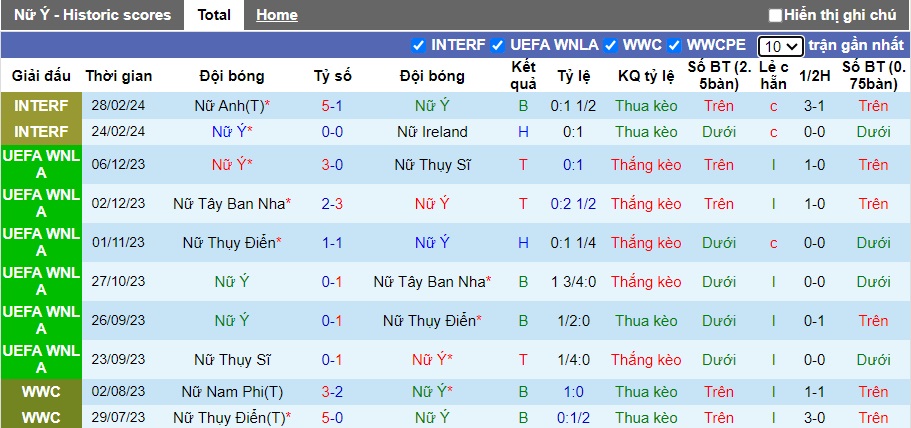Click the Tỷ số column header
911x428 pixels.
pos(333,76)
